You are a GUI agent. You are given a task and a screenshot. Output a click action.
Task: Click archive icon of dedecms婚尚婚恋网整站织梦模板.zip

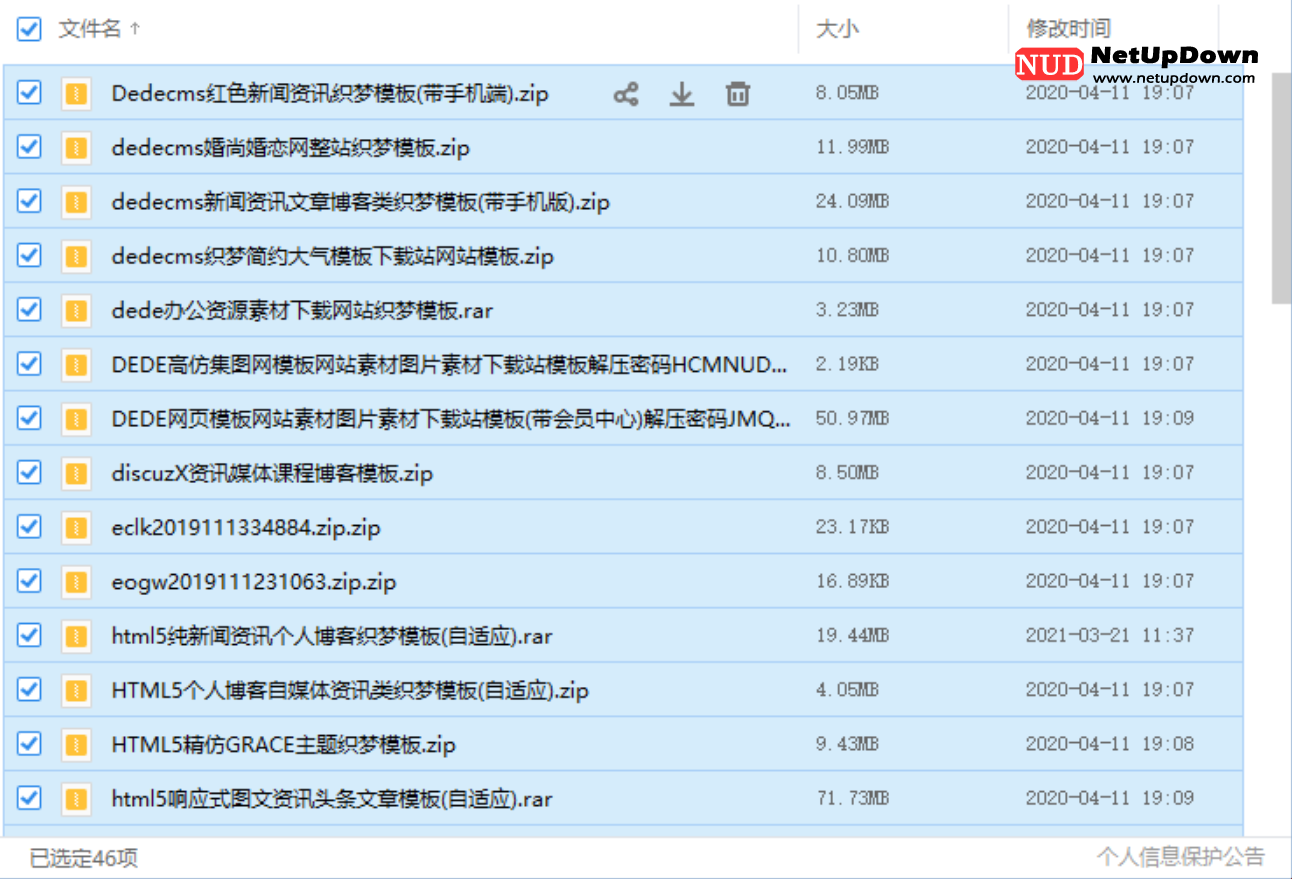click(x=76, y=148)
